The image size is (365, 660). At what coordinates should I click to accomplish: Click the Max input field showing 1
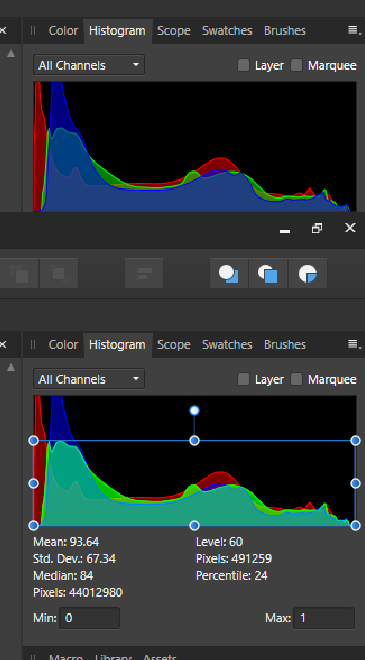click(x=324, y=618)
